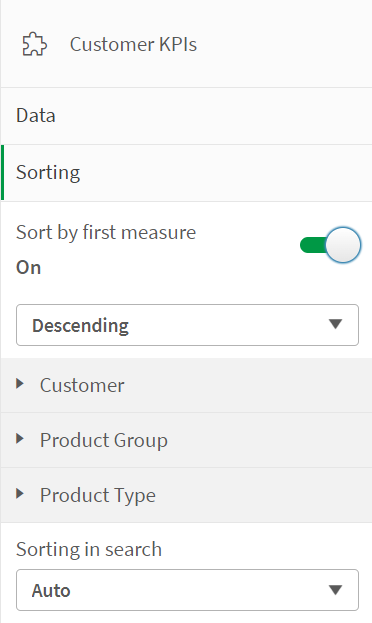Click the On status text
372x623 pixels.
tap(28, 267)
